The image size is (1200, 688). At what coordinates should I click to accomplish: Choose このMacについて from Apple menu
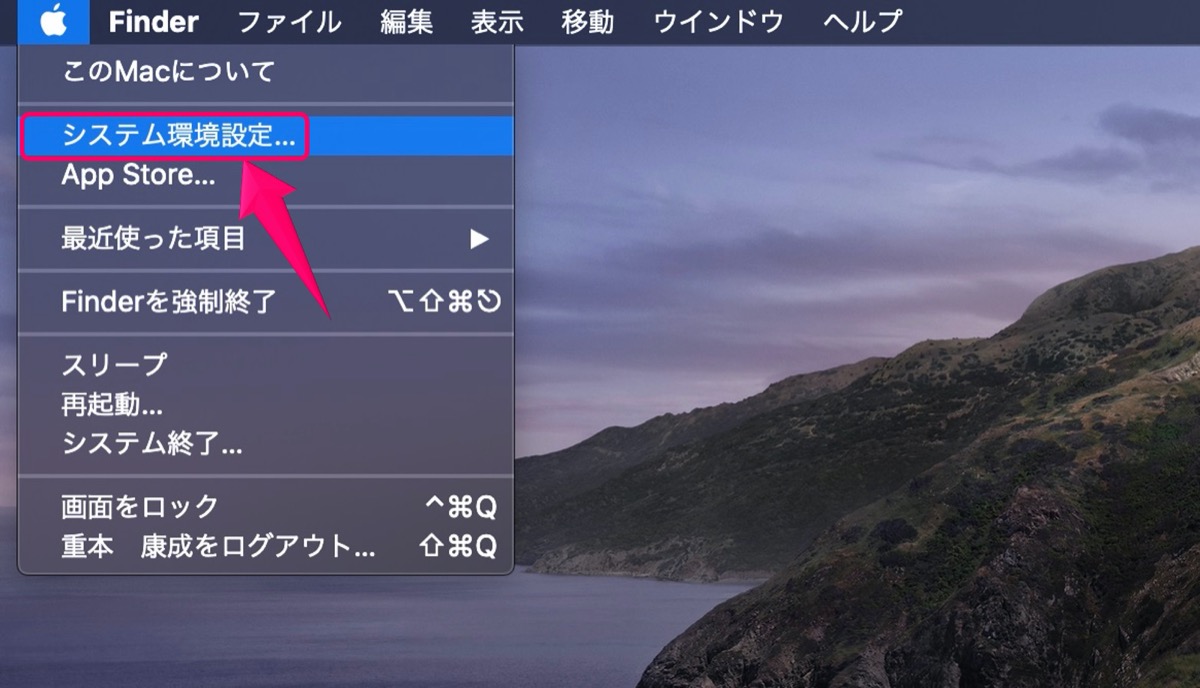266,72
